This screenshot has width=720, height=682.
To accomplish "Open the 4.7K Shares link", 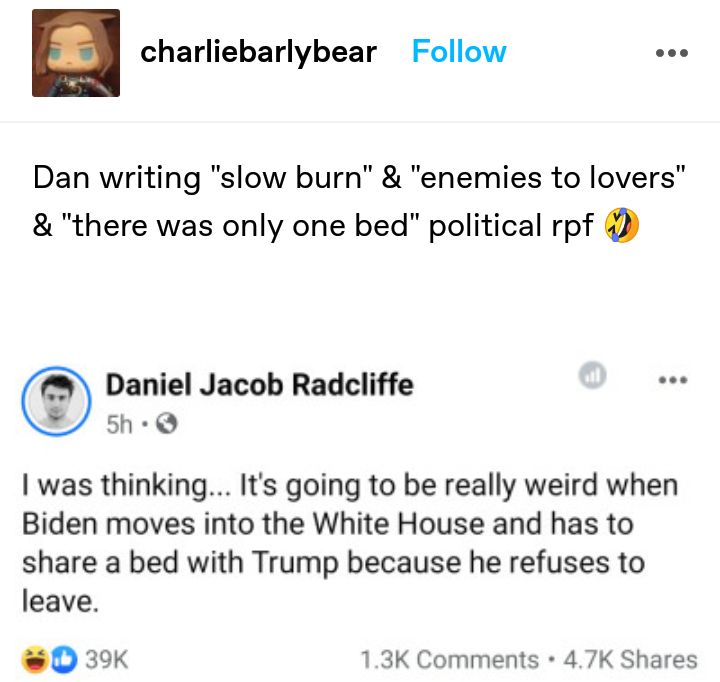I will 630,659.
